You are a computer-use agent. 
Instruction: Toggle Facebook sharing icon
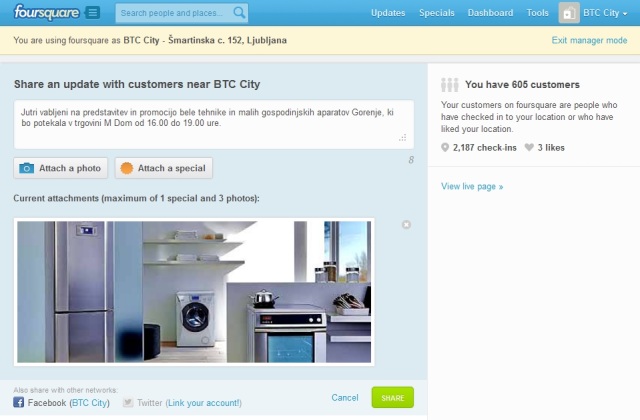point(18,402)
